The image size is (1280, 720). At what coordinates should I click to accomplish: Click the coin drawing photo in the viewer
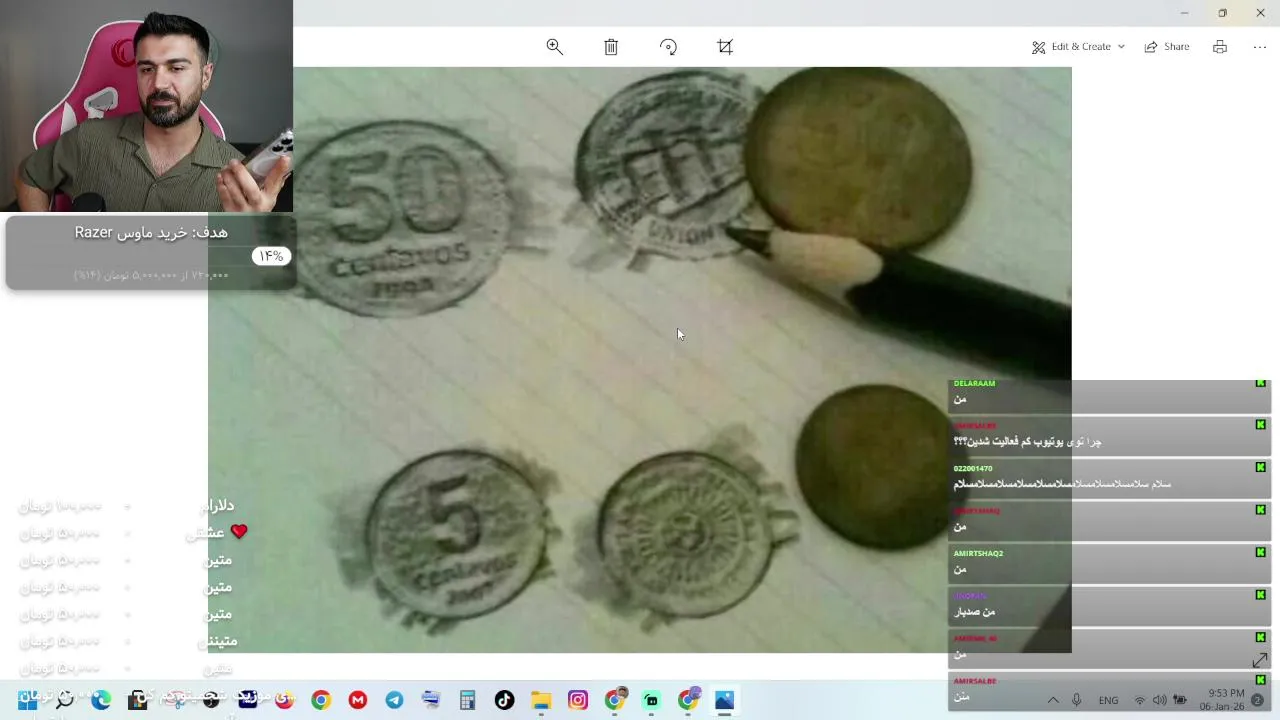click(x=640, y=360)
